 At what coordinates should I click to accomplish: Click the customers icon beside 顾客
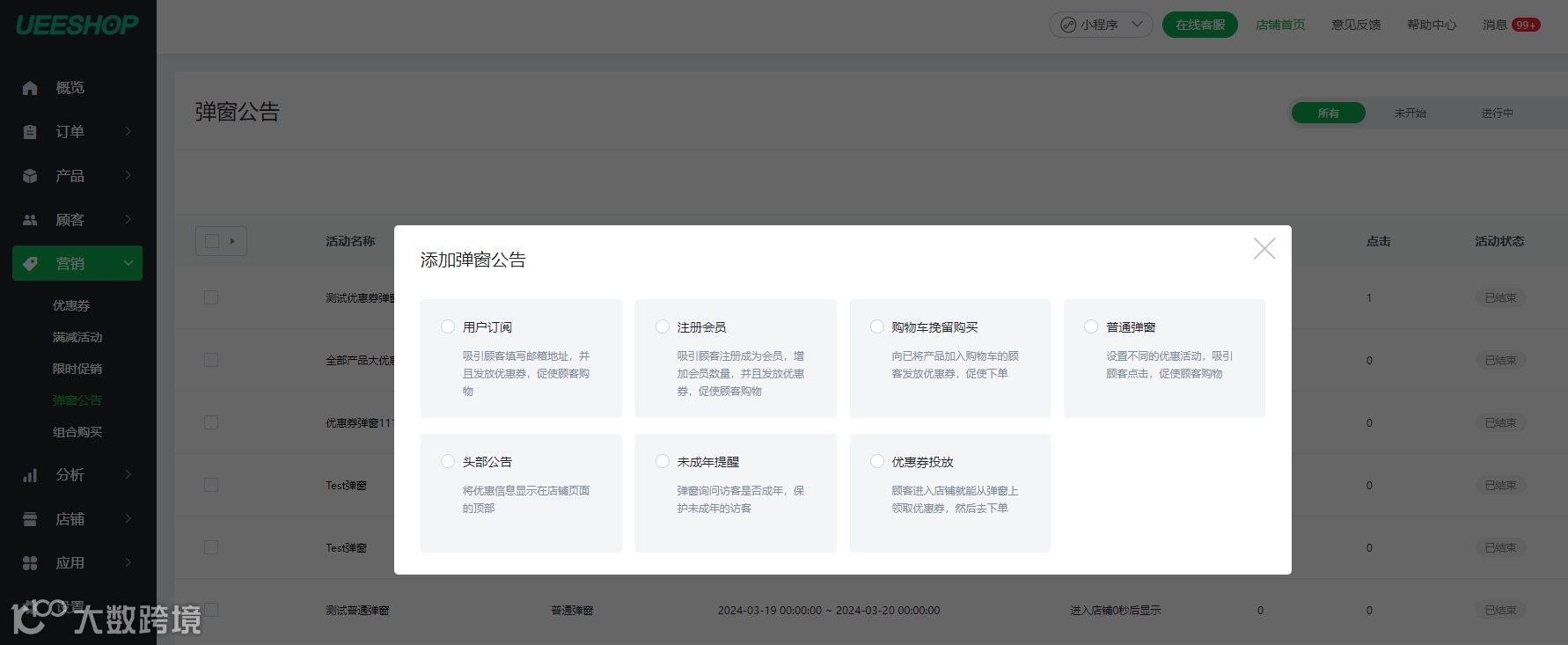click(x=30, y=220)
